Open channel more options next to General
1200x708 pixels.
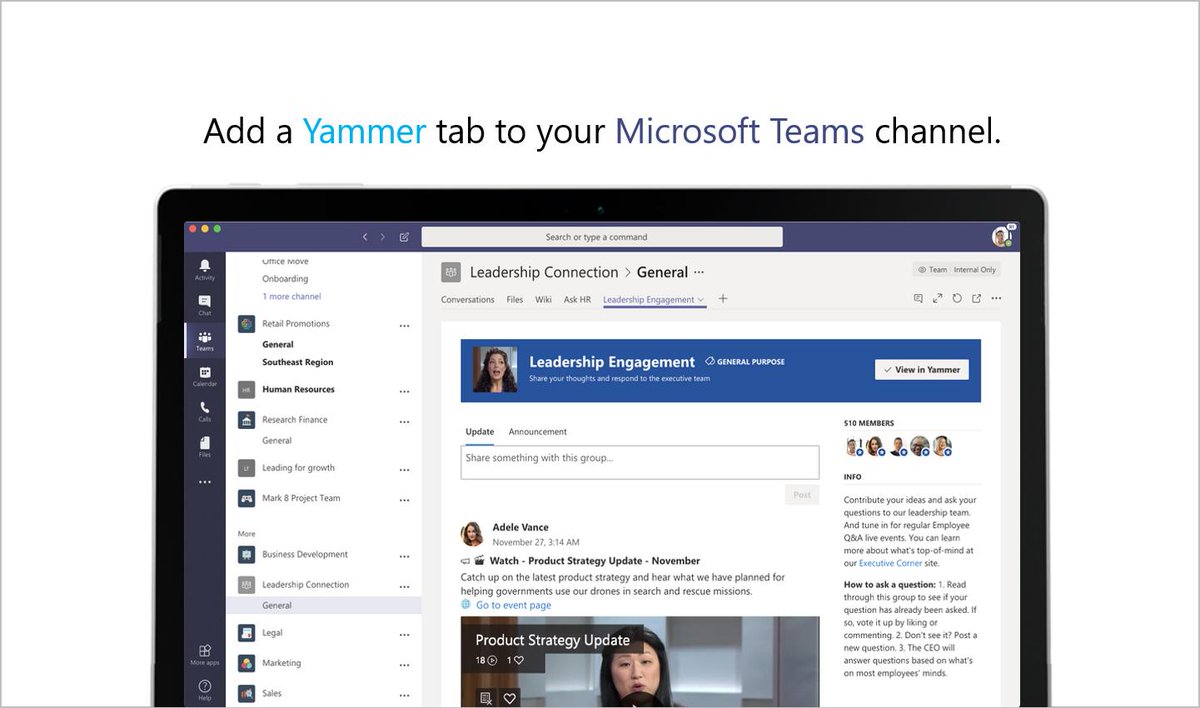[x=699, y=271]
